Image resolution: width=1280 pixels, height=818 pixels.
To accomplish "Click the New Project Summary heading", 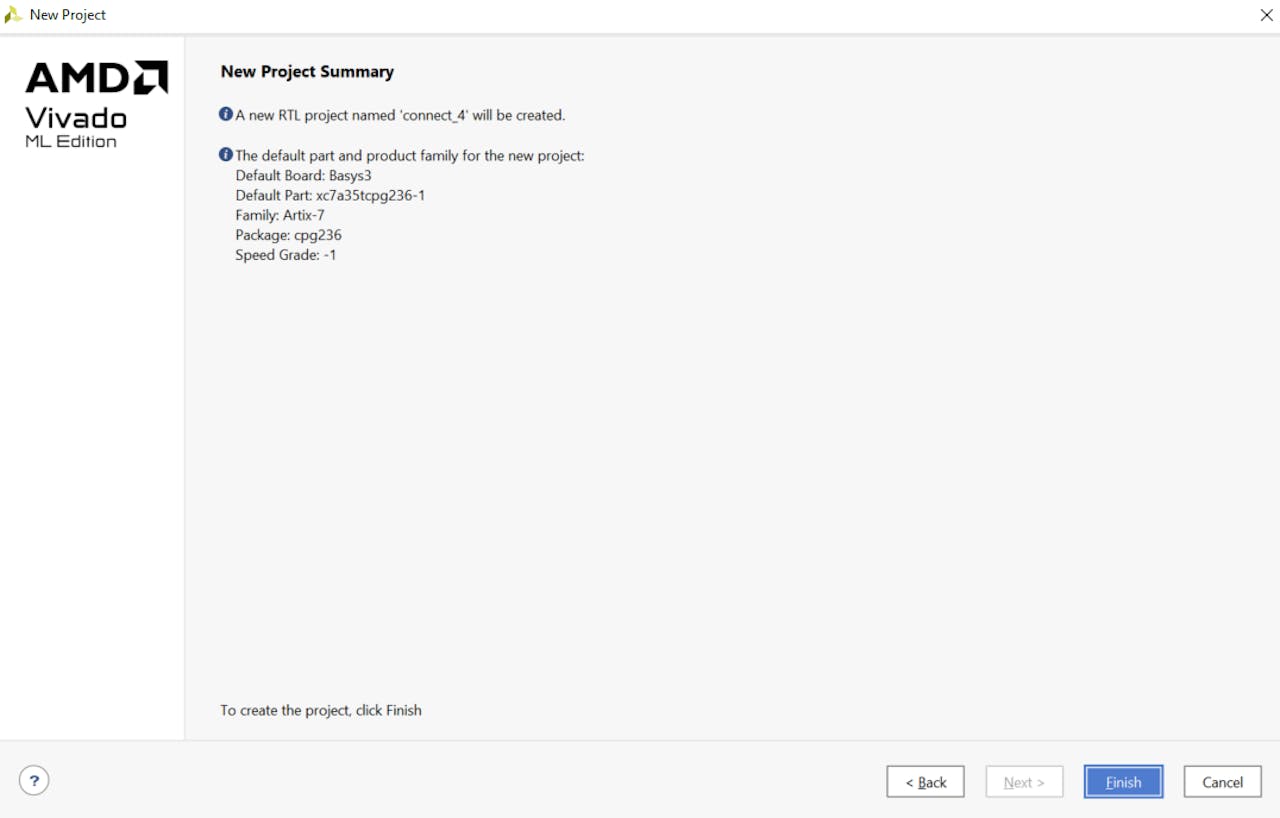I will click(307, 72).
